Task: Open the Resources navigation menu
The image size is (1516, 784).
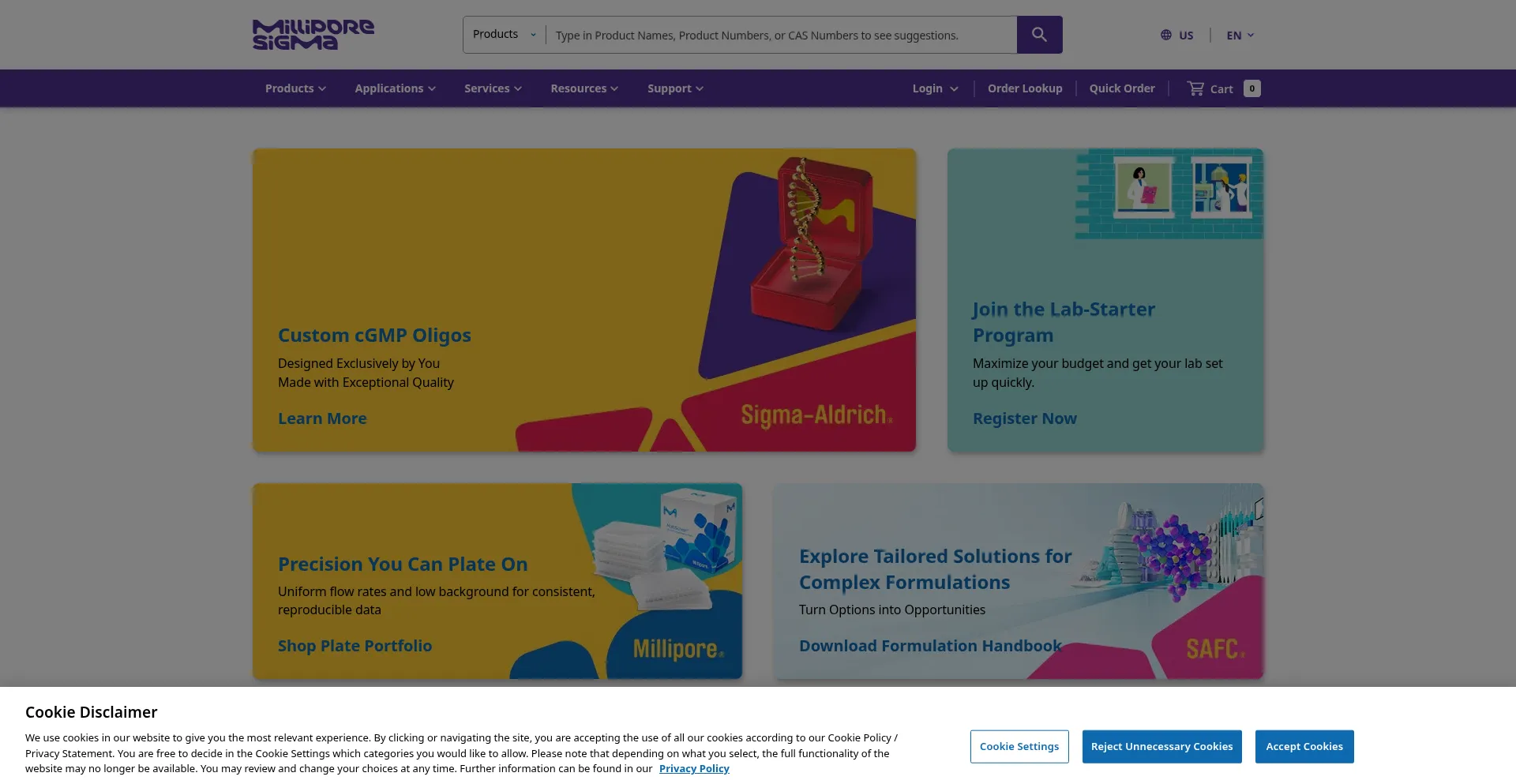Action: [x=584, y=88]
